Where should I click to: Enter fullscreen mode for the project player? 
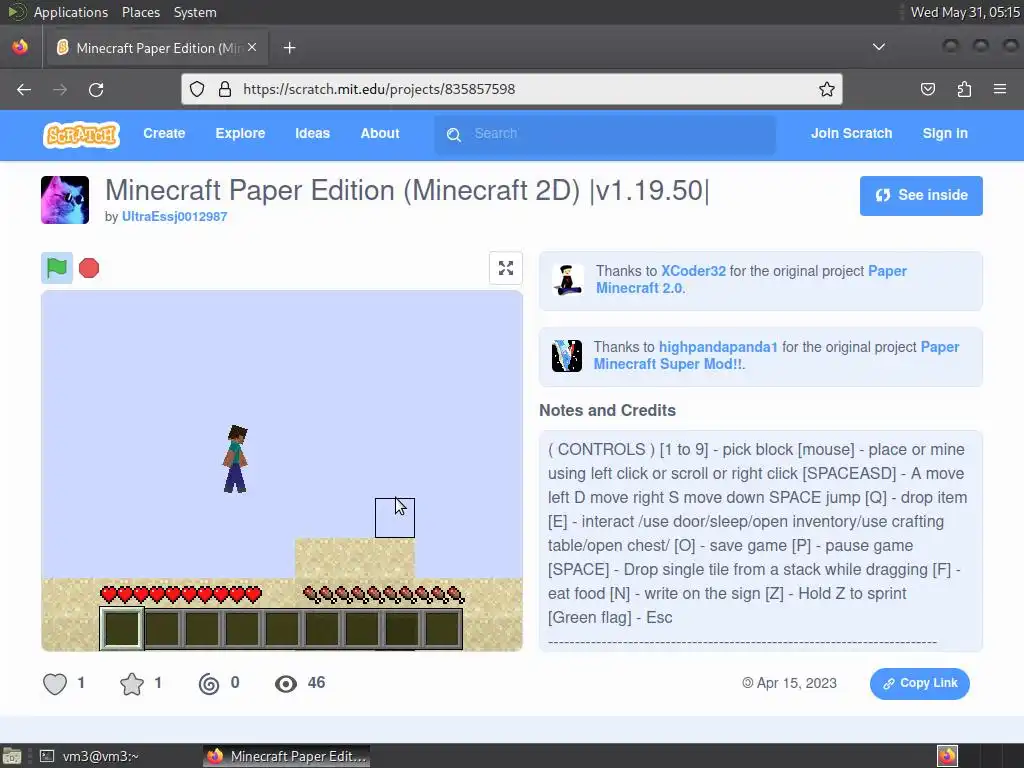tap(505, 268)
